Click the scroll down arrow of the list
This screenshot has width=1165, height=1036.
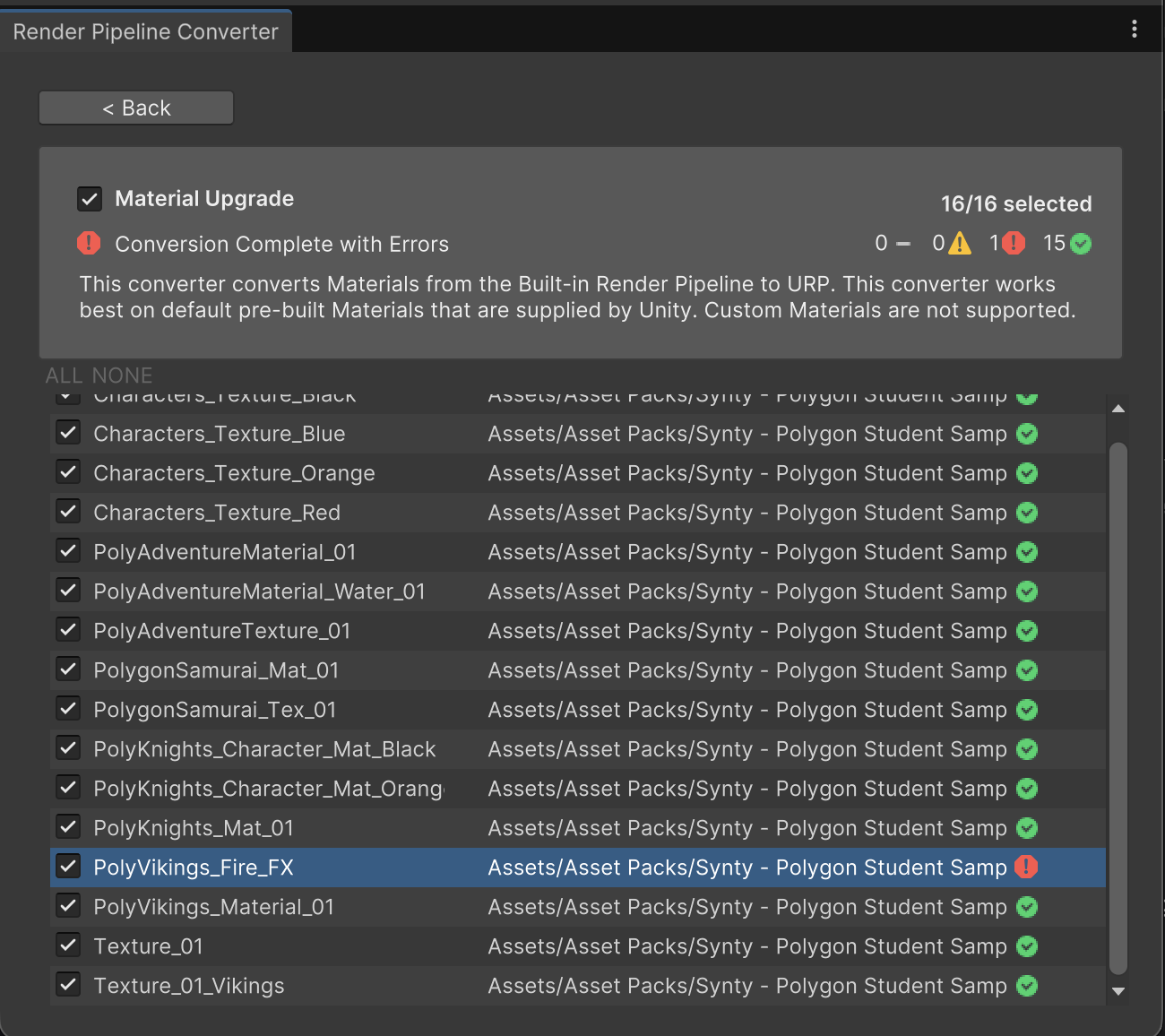(1118, 991)
